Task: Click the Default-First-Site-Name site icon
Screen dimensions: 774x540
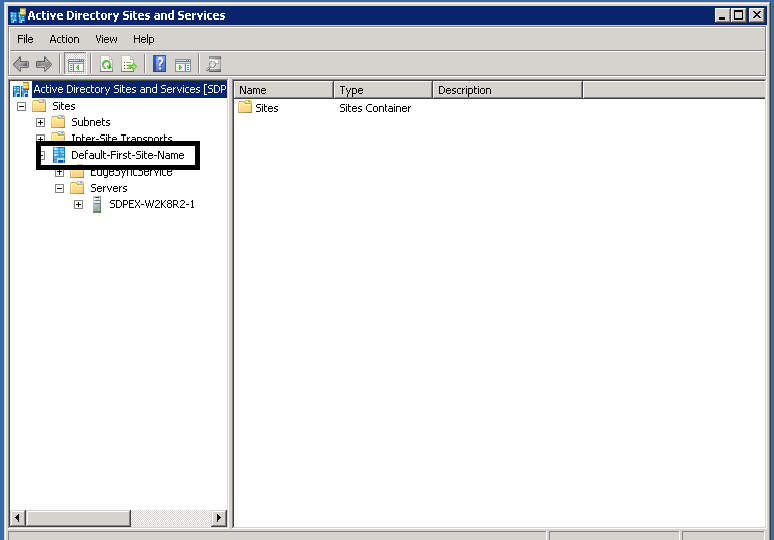Action: click(x=59, y=155)
